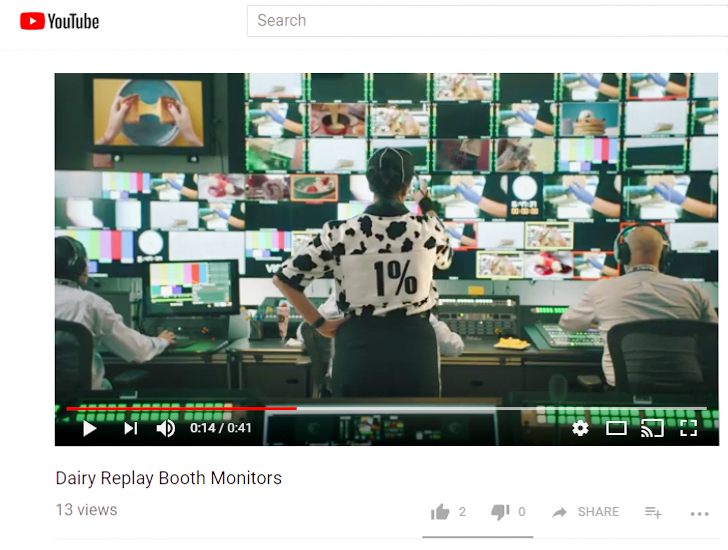Dislike the video with thumbs down
Image resolution: width=728 pixels, height=550 pixels.
[500, 512]
